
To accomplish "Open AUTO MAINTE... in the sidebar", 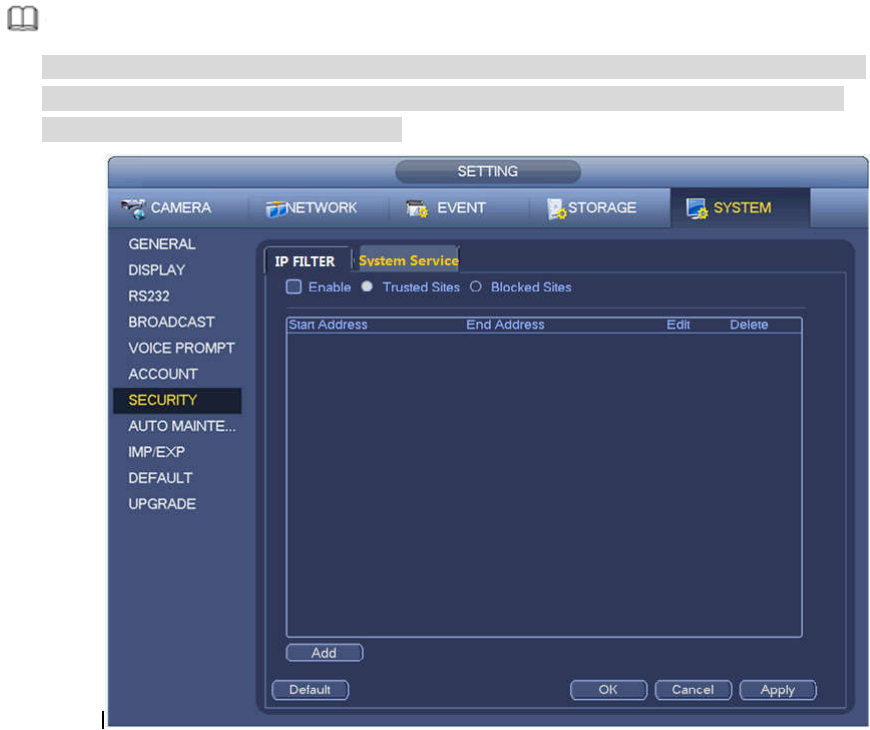I will click(x=182, y=427).
